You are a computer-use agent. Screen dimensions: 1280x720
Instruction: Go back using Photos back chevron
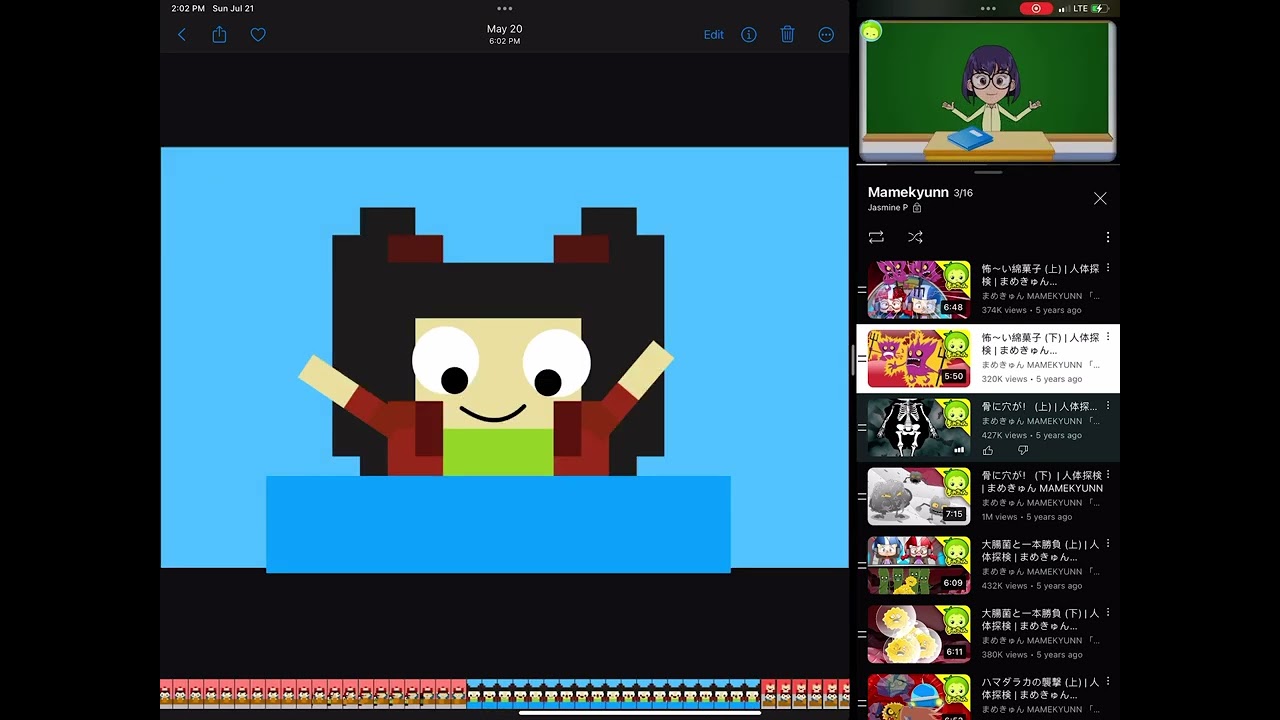tap(181, 35)
